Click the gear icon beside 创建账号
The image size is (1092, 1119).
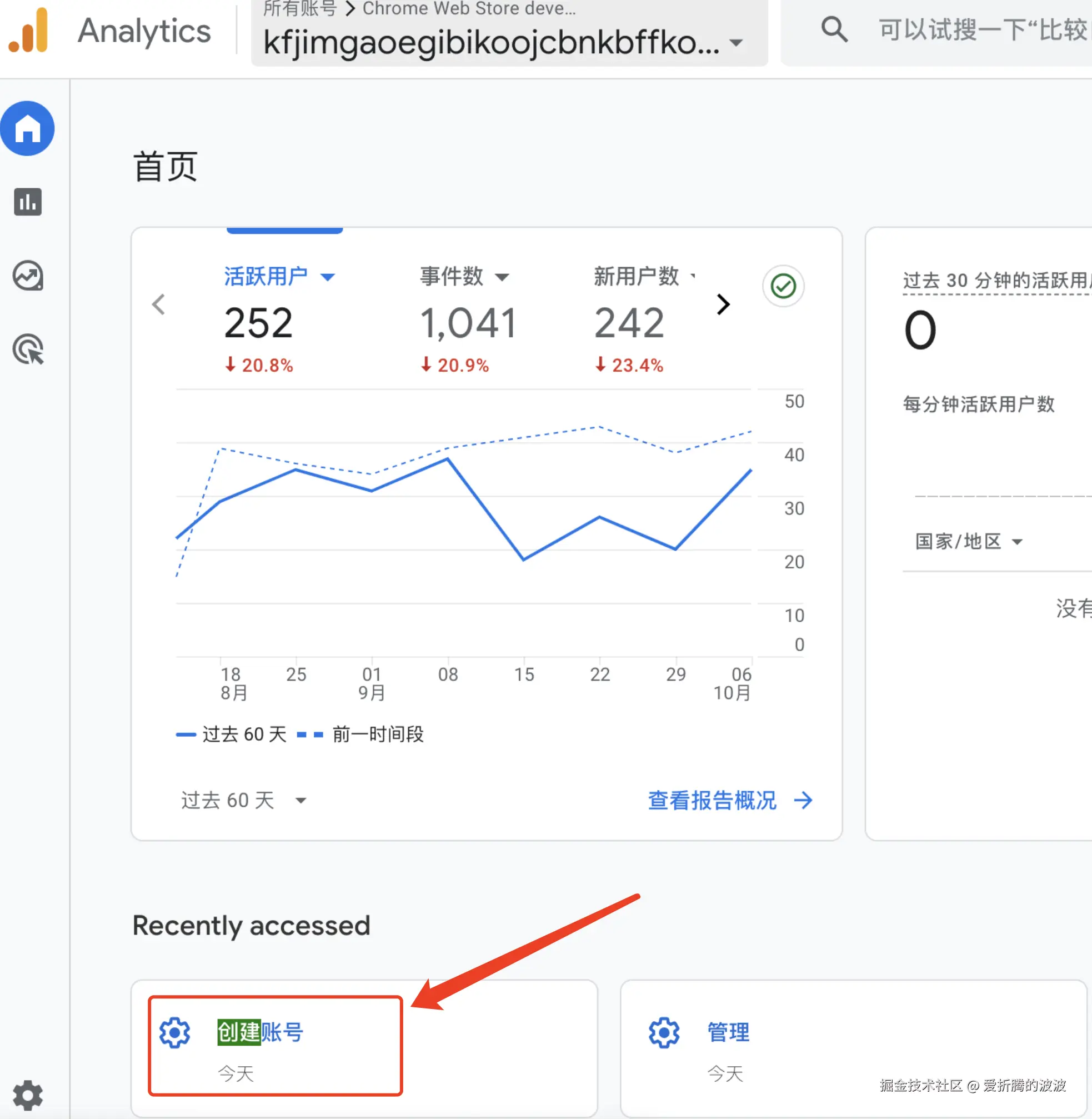(x=175, y=1033)
